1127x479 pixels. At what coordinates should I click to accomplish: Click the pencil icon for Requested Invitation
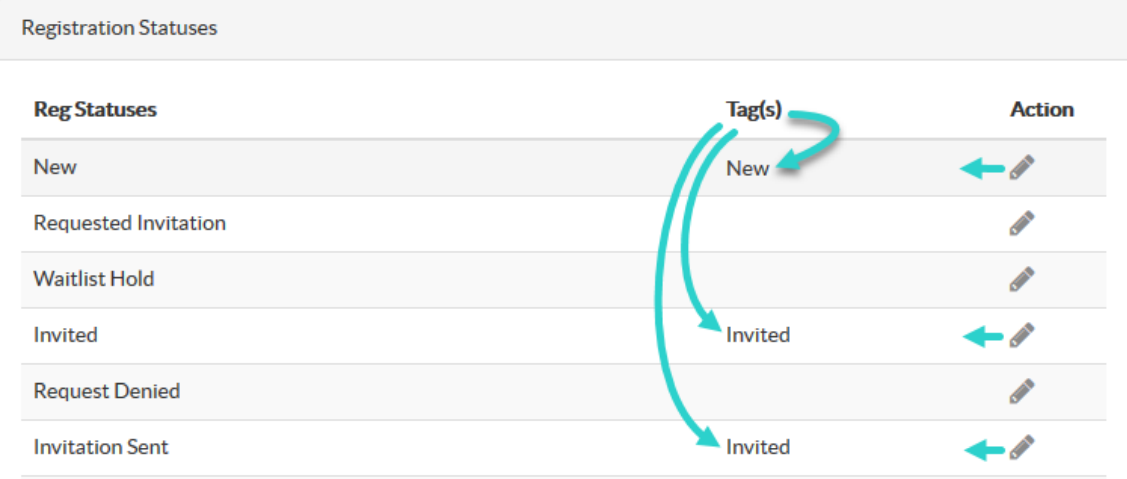[x=1022, y=224]
